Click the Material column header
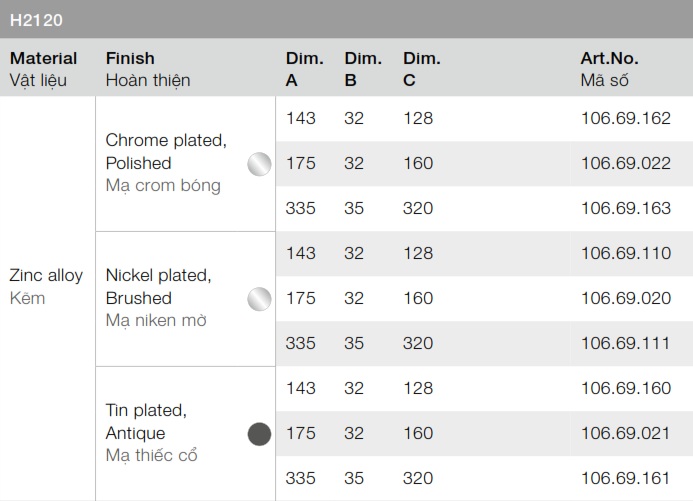 tap(43, 59)
